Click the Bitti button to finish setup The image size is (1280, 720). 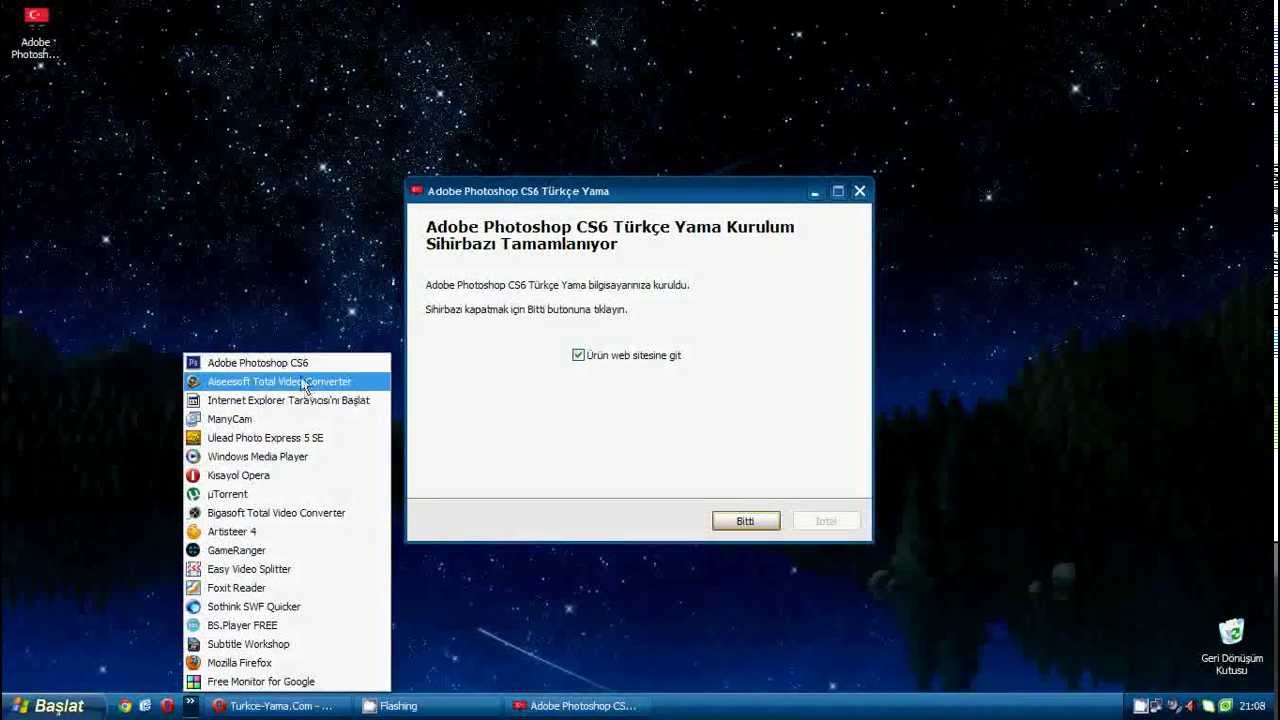pos(746,521)
